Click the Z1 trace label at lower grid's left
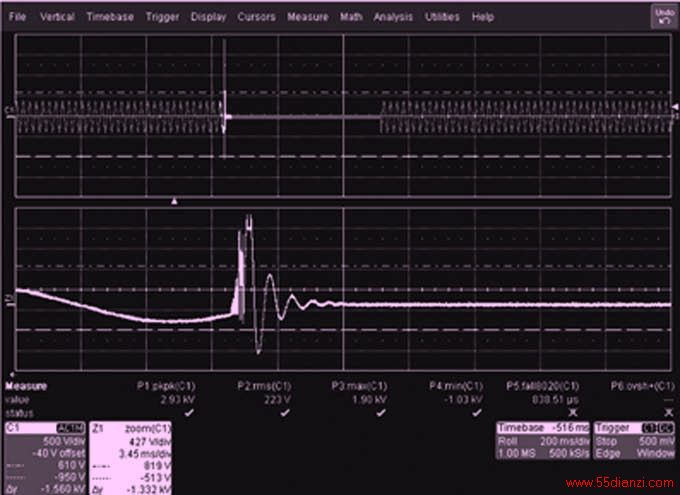This screenshot has height=495, width=680. [9, 298]
